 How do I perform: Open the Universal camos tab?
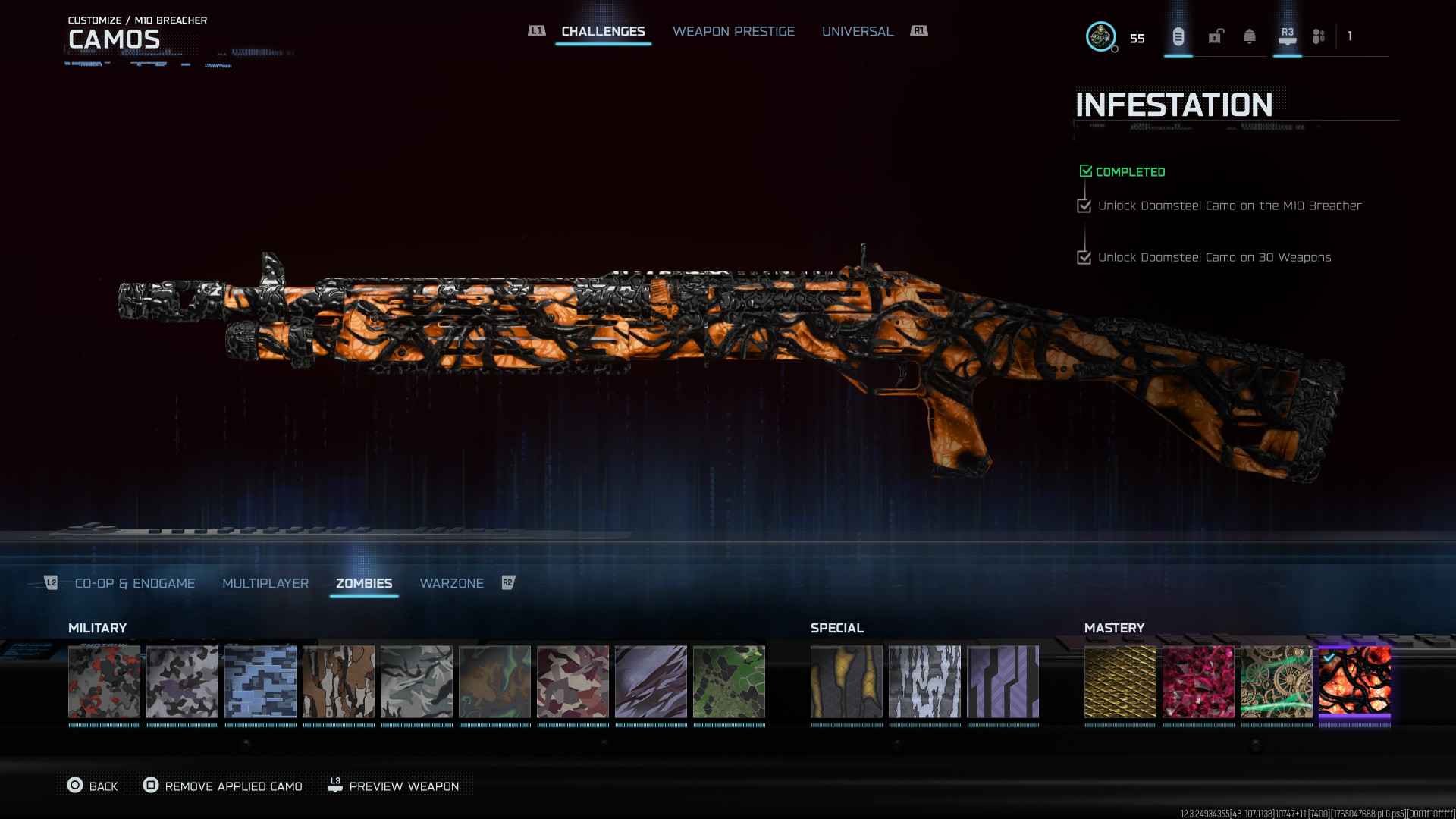857,31
